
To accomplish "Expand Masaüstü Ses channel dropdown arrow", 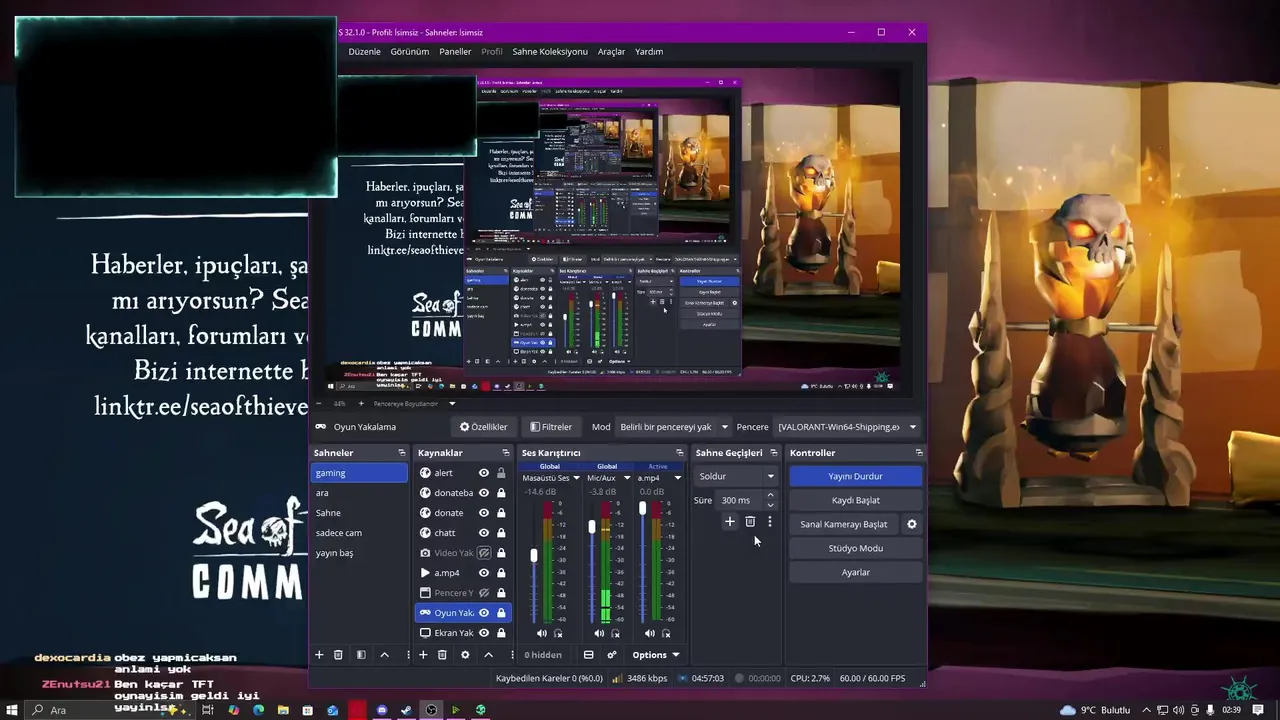I will click(576, 478).
